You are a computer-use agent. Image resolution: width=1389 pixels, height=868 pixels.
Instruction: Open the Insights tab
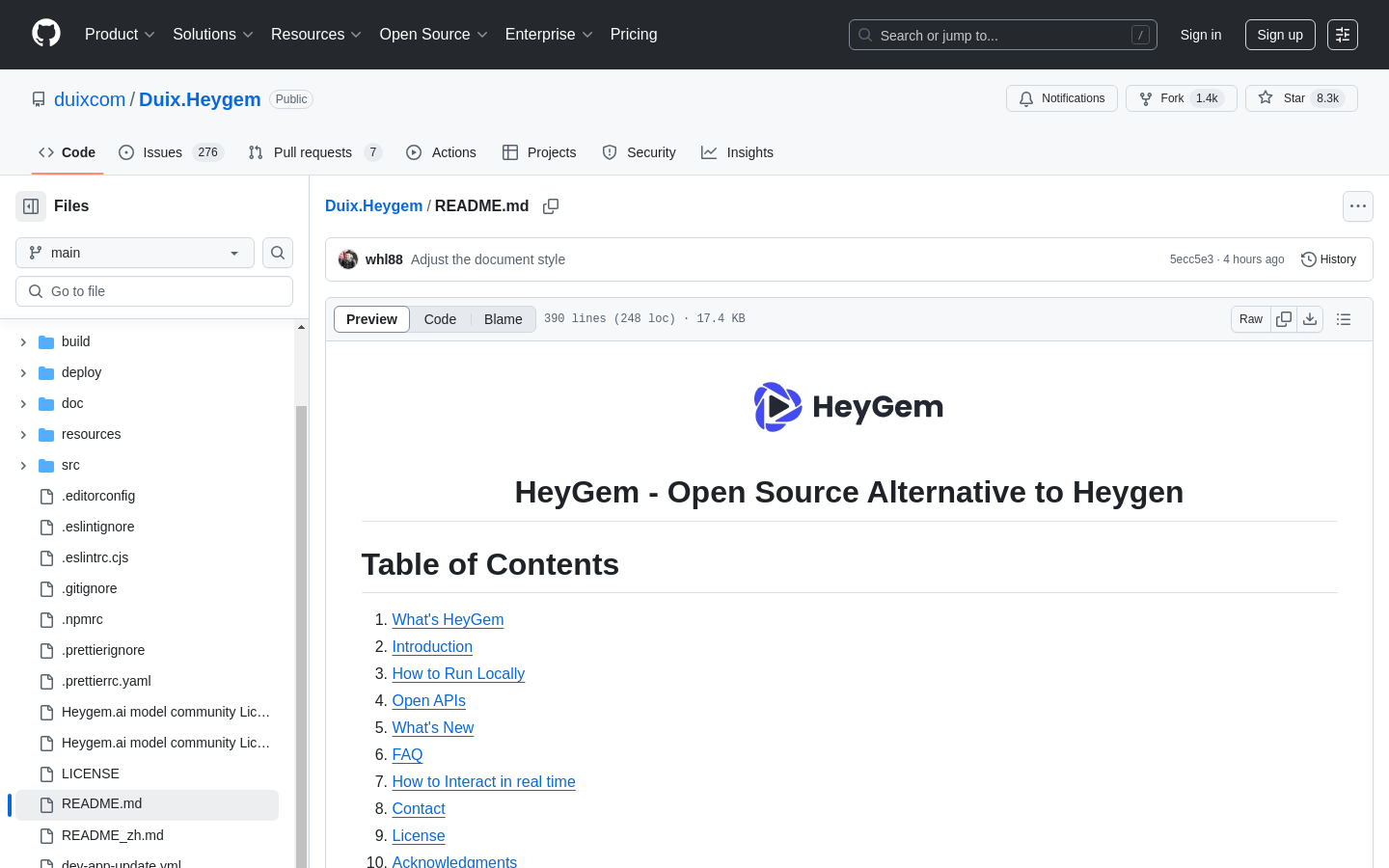tap(738, 152)
